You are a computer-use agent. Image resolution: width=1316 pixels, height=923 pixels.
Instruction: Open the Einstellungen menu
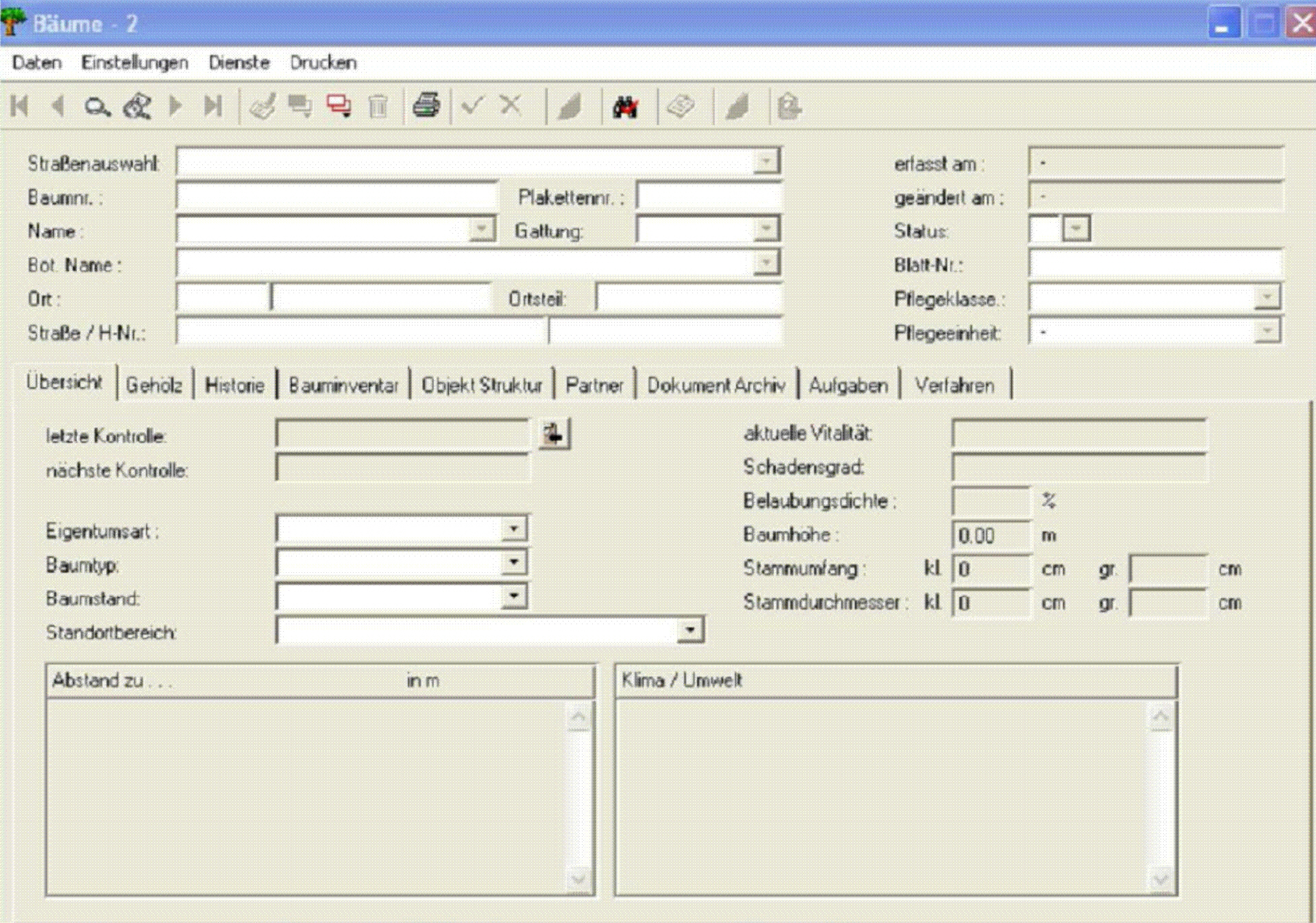[134, 62]
